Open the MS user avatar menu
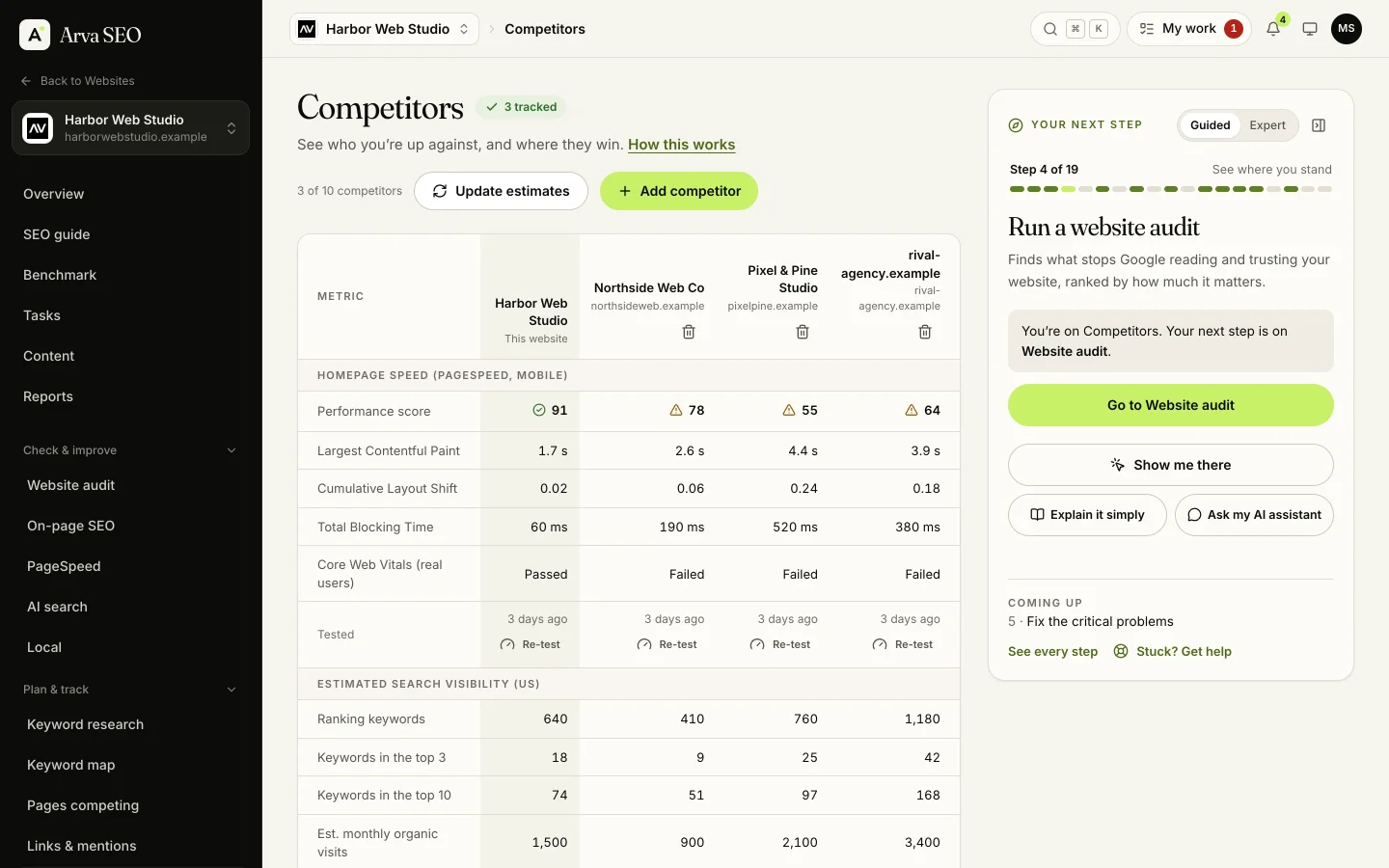The image size is (1389, 868). pyautogui.click(x=1347, y=29)
